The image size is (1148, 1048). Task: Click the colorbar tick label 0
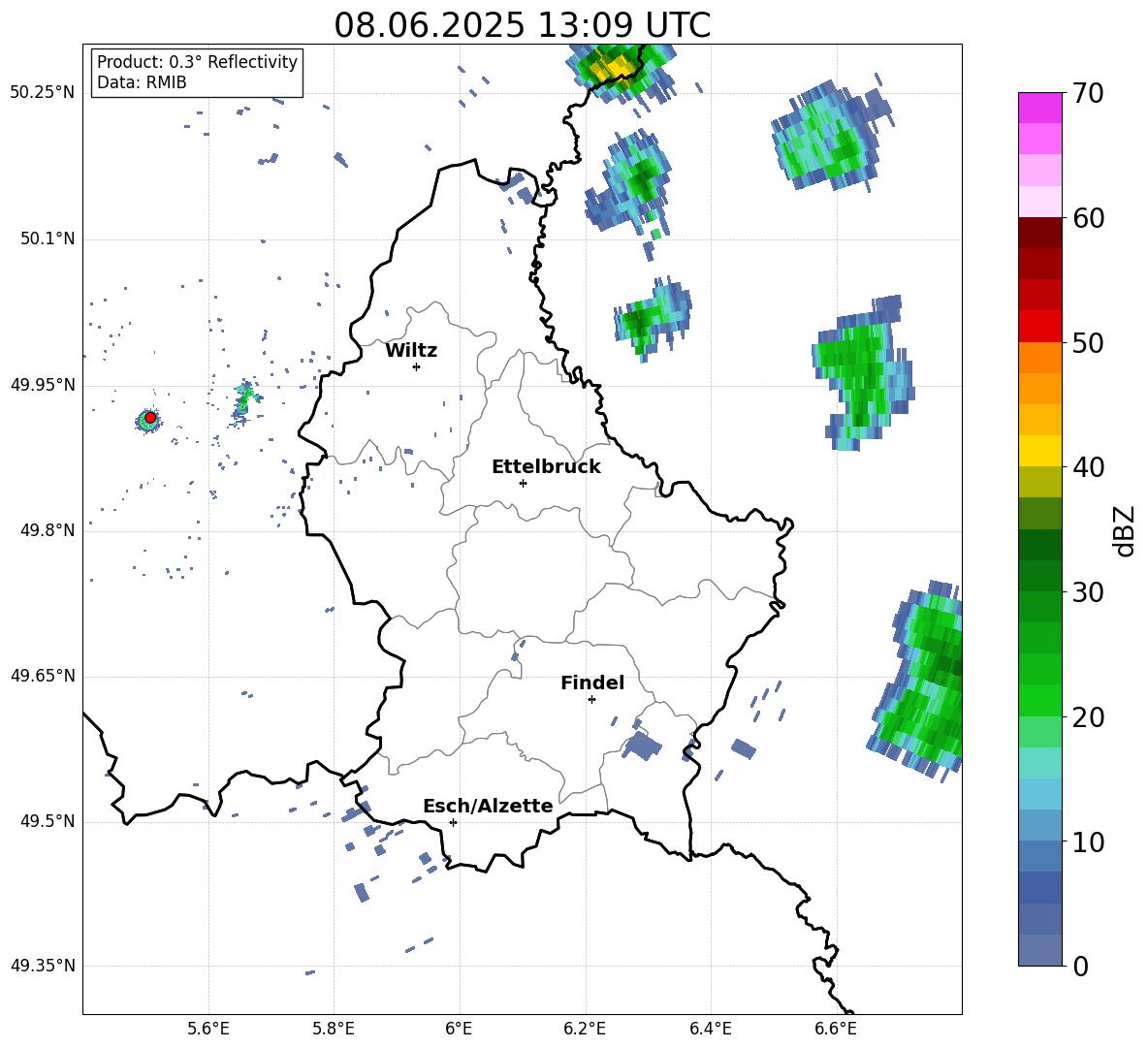1080,966
